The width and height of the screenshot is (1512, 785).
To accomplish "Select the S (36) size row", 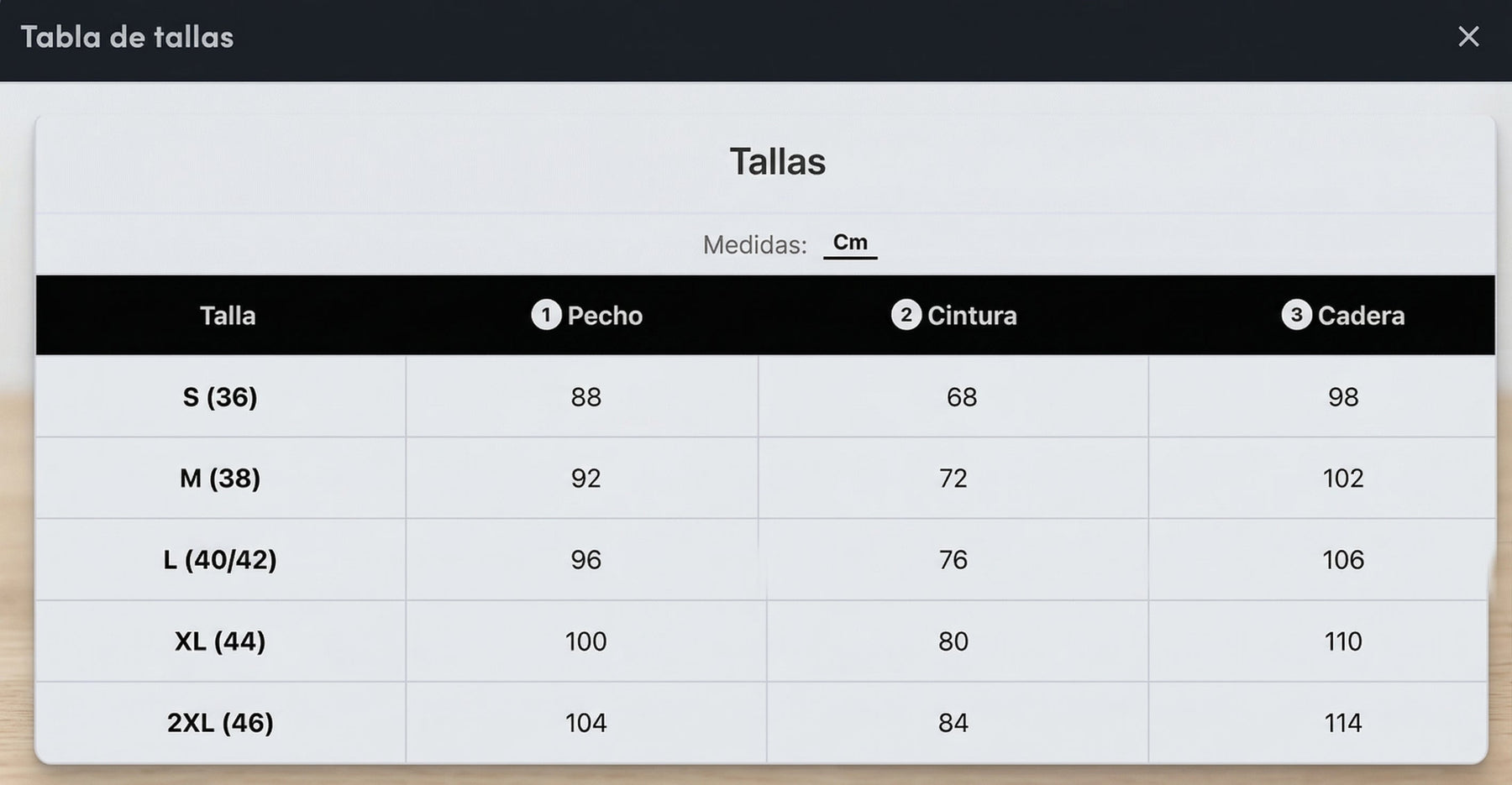I will [x=765, y=396].
